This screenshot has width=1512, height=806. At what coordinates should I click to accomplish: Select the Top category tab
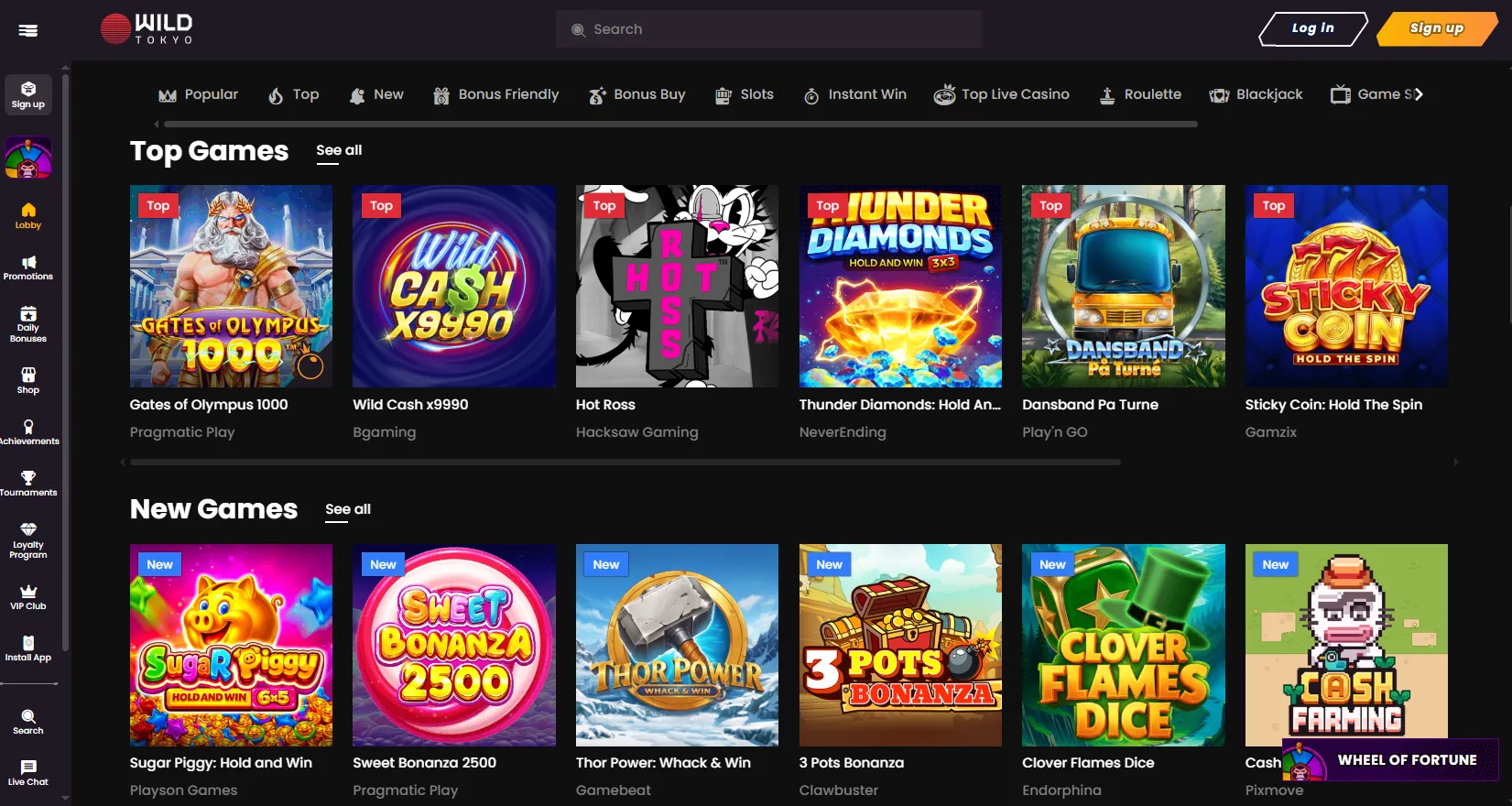click(x=293, y=94)
